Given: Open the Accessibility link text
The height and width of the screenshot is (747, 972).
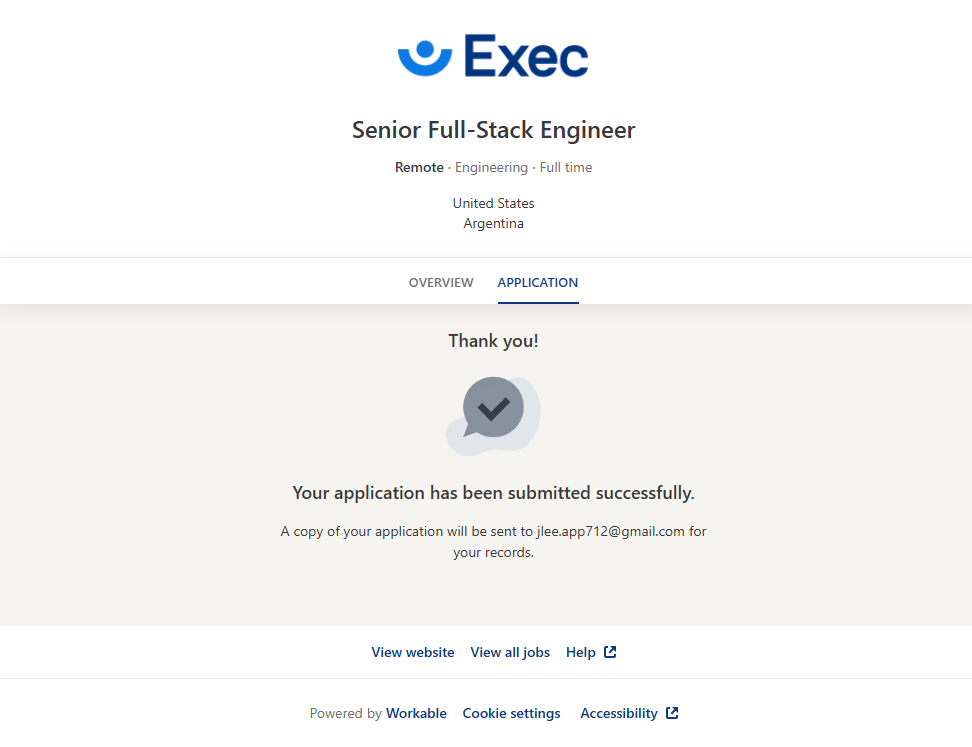Looking at the screenshot, I should [x=619, y=713].
